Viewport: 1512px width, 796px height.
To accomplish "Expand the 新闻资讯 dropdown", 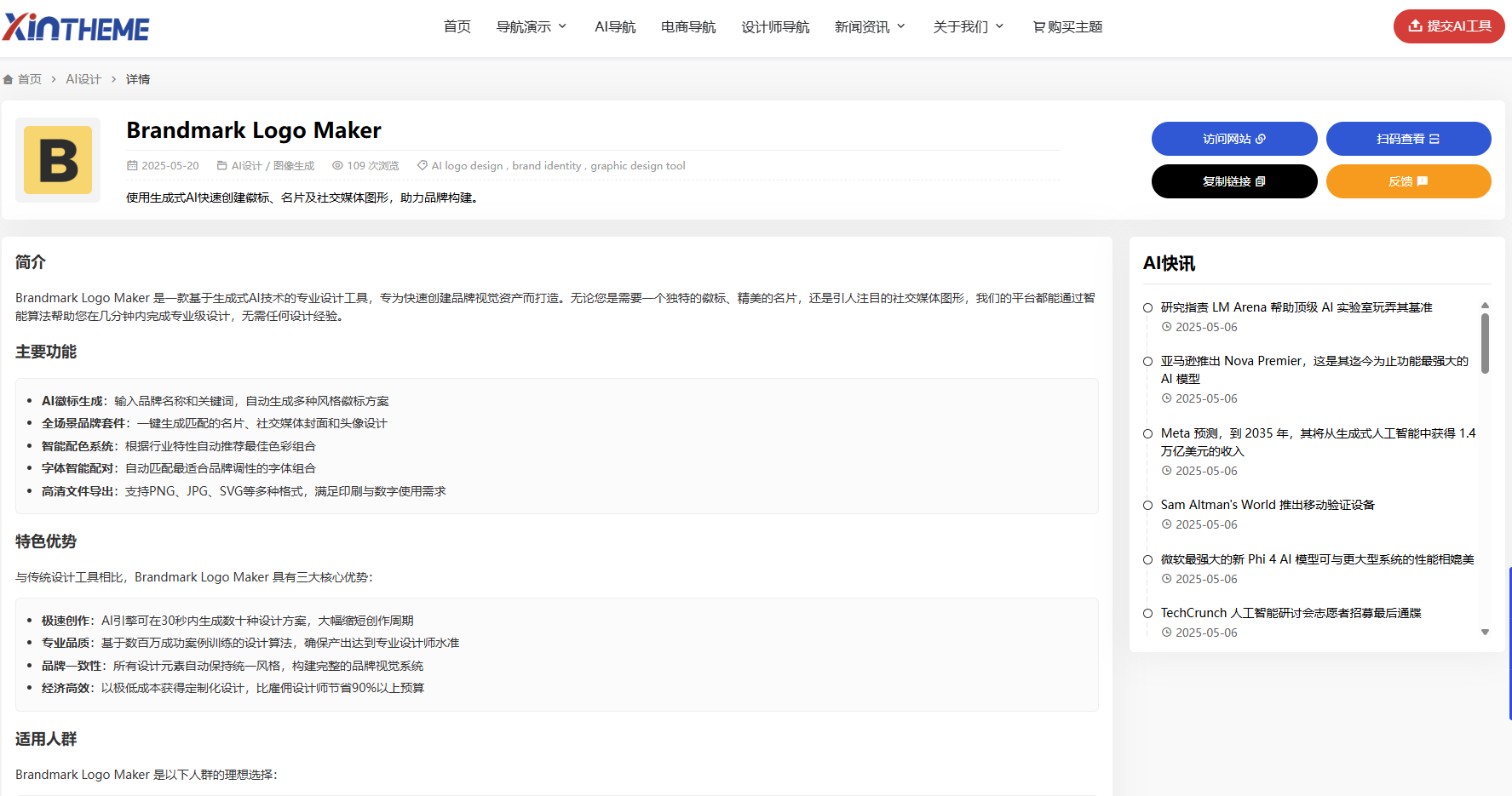I will (x=870, y=27).
